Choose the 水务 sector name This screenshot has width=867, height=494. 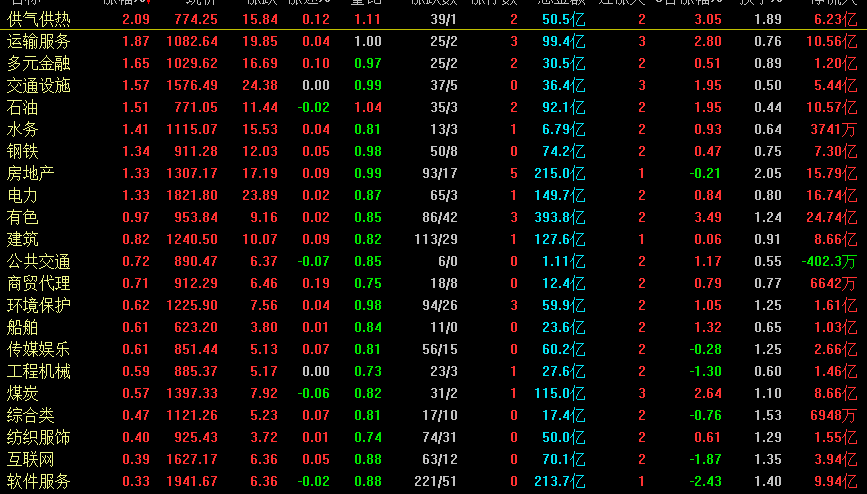click(x=22, y=129)
